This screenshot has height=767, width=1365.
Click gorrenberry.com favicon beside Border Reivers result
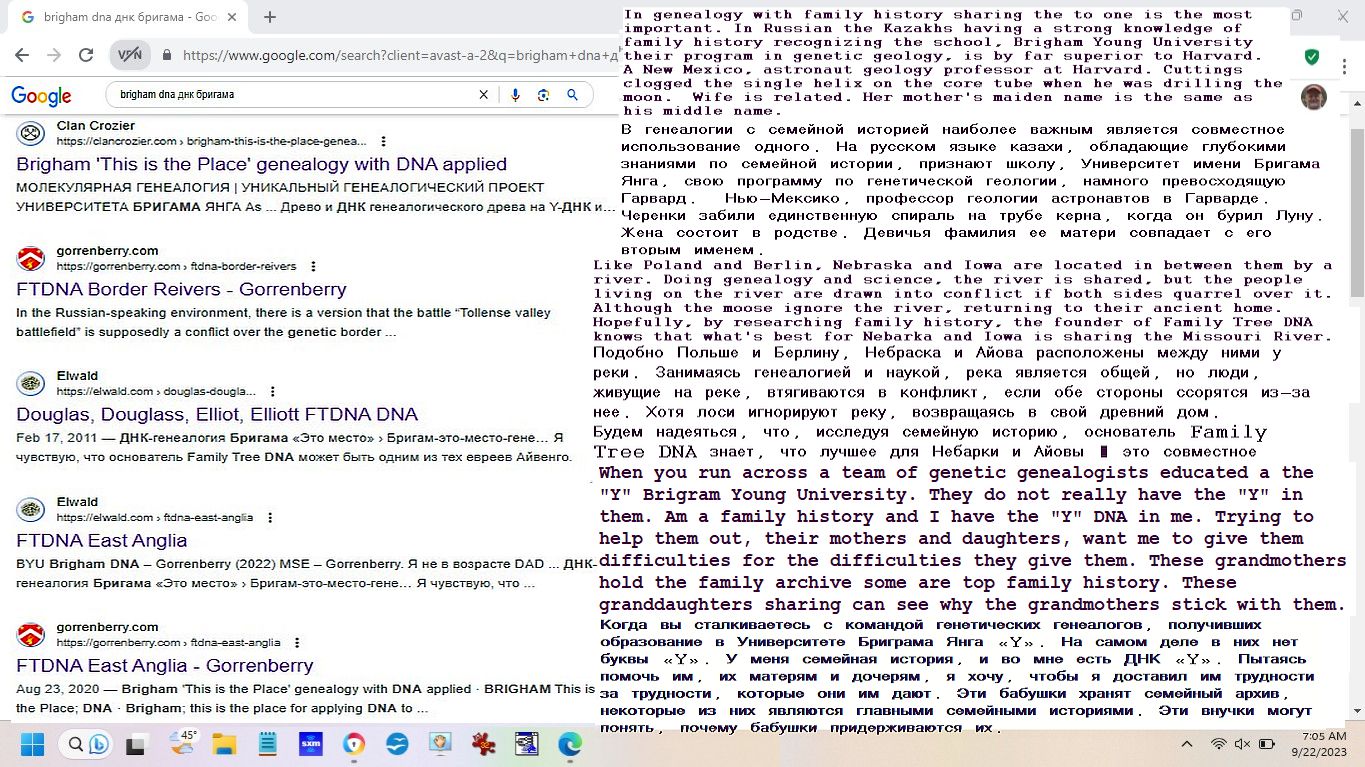pos(31,258)
